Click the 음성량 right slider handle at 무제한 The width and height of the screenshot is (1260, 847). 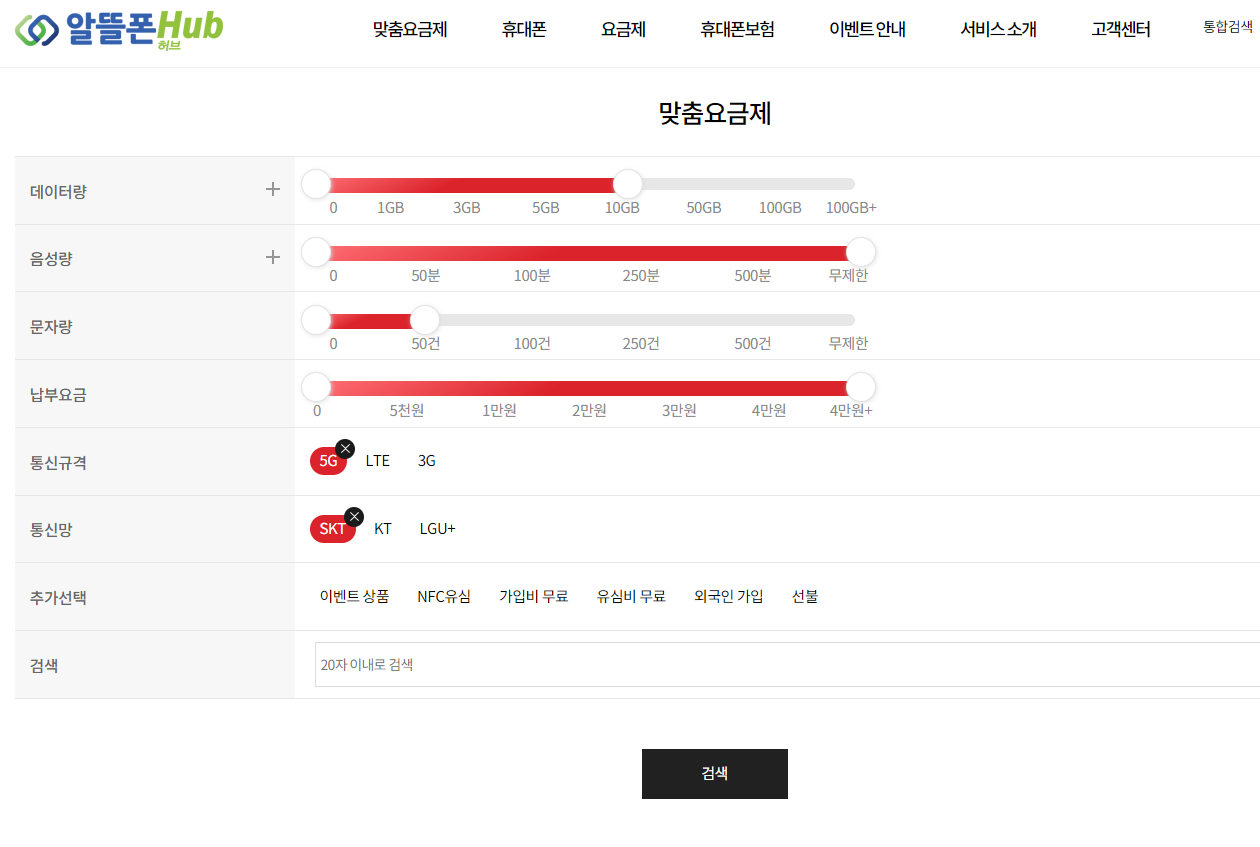(861, 252)
